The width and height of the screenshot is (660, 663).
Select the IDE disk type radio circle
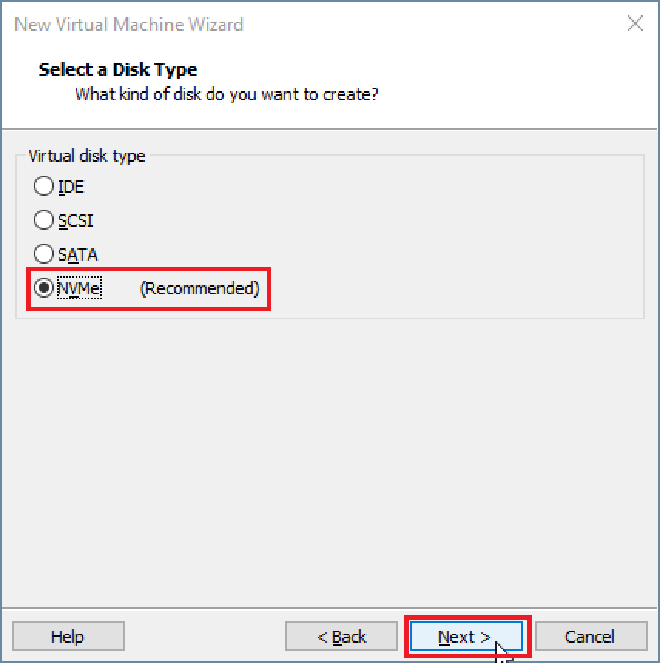(44, 186)
